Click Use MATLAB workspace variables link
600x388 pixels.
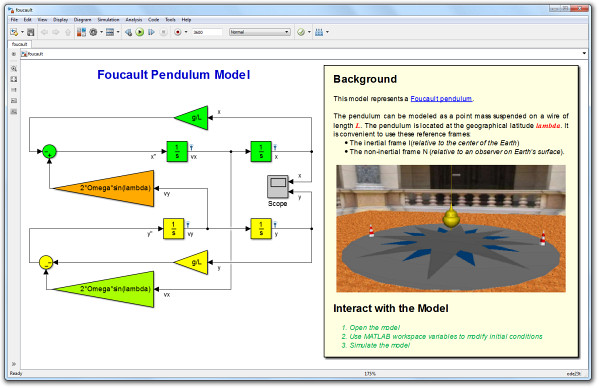pyautogui.click(x=446, y=336)
